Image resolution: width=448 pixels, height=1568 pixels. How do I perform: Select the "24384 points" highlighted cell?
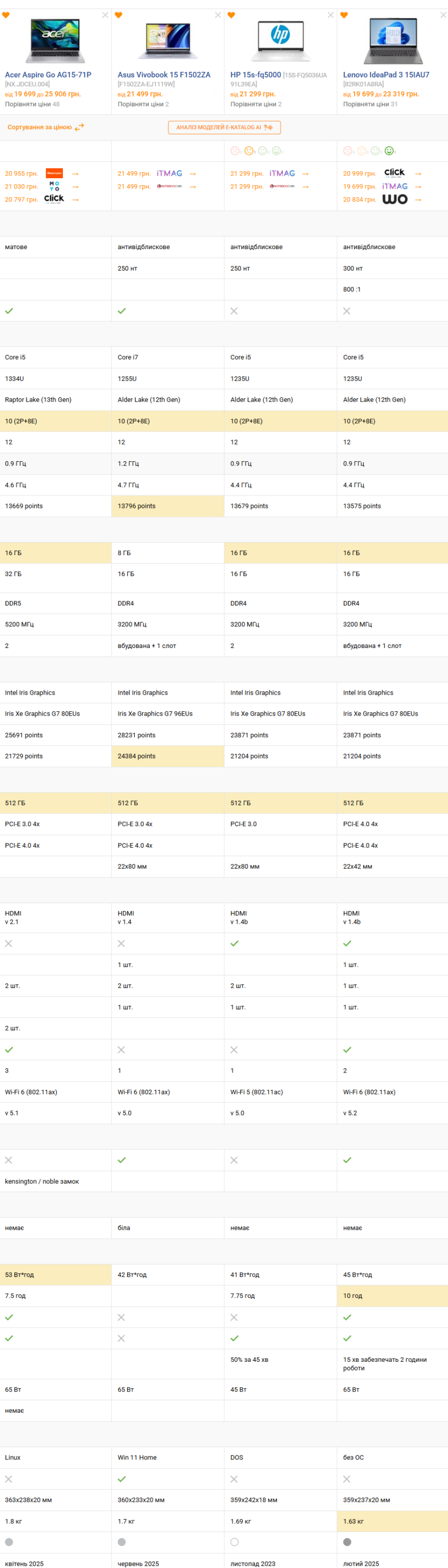click(168, 756)
